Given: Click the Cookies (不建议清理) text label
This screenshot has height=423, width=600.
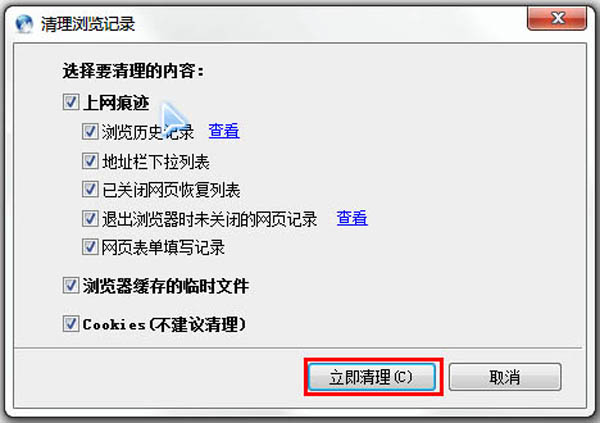Looking at the screenshot, I should click(x=164, y=324).
